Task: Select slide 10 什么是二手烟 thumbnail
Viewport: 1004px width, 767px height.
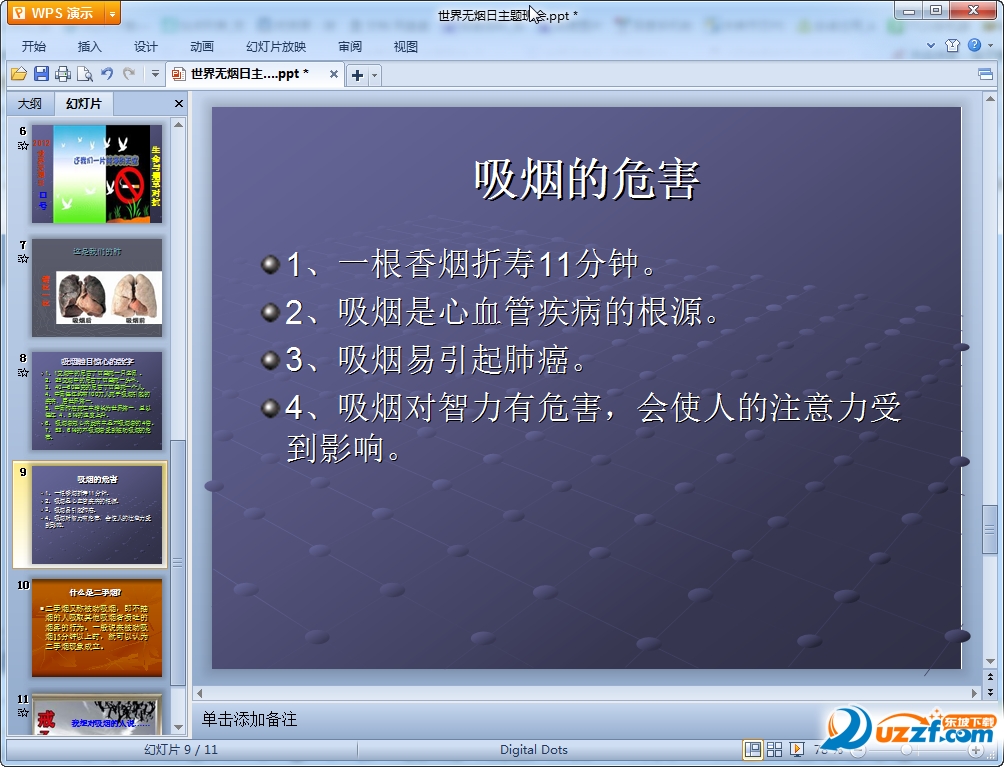Action: click(97, 628)
